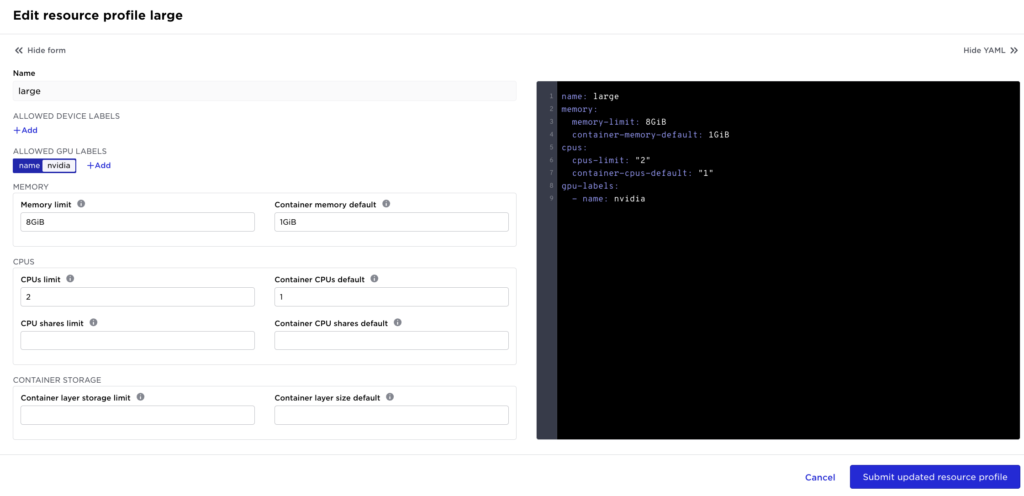
Task: Click the Memory limit info icon
Action: [x=81, y=204]
